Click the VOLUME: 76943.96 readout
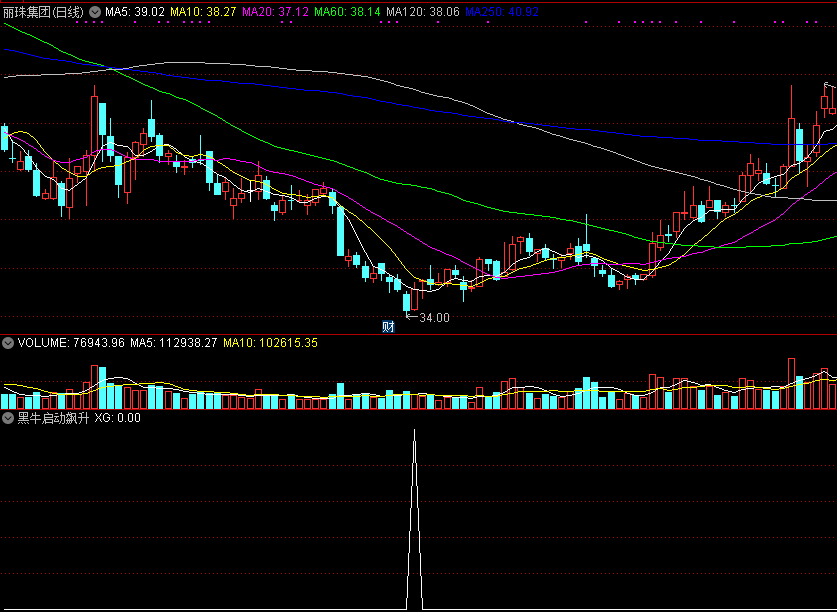The height and width of the screenshot is (612, 837). [71, 343]
